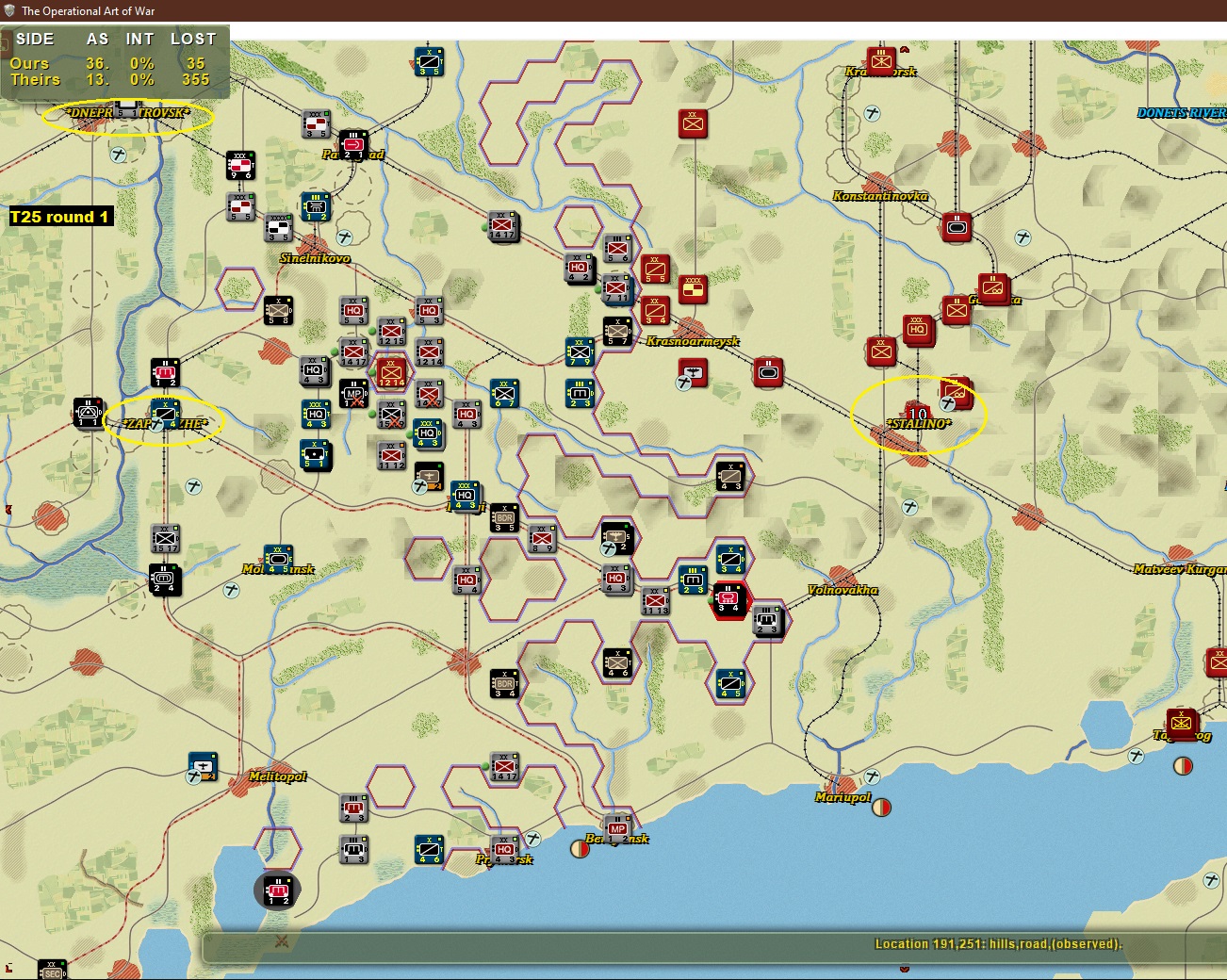Click the Stalino objective value 10
The width and height of the screenshot is (1227, 980).
click(917, 413)
